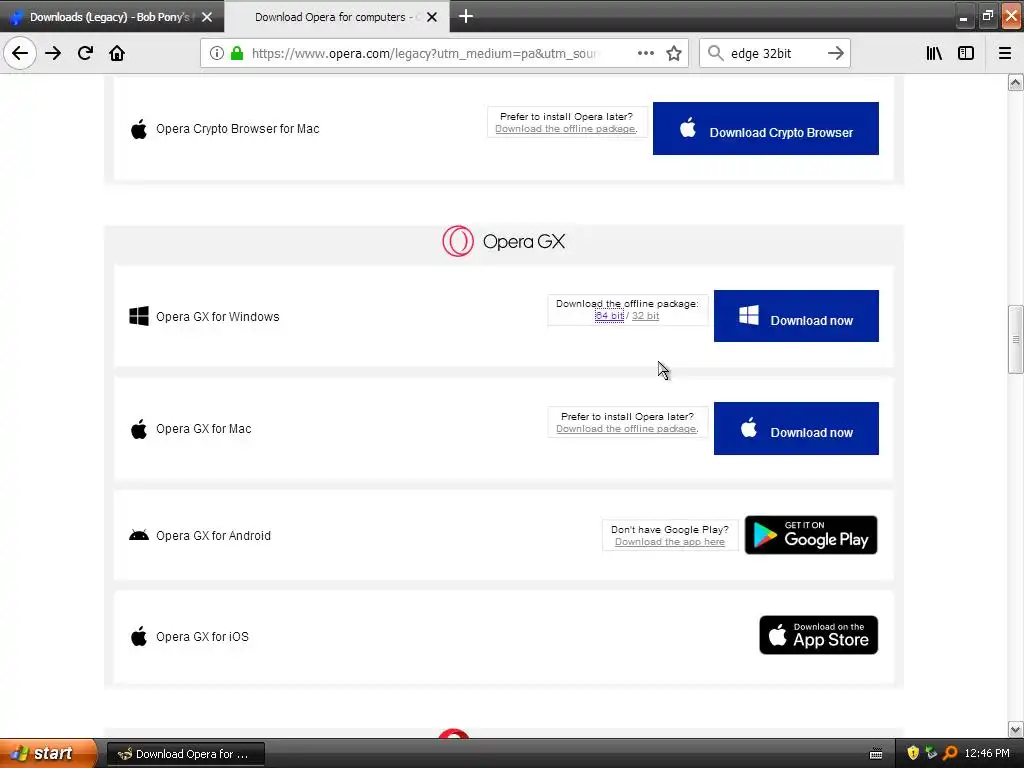Open the home page
1024x768 pixels.
[x=117, y=53]
